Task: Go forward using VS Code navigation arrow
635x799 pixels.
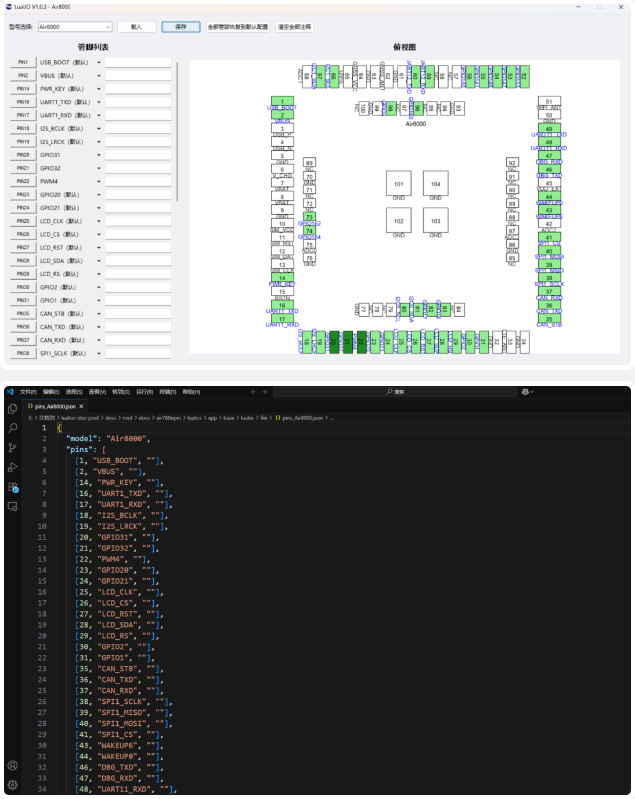Action: point(264,392)
